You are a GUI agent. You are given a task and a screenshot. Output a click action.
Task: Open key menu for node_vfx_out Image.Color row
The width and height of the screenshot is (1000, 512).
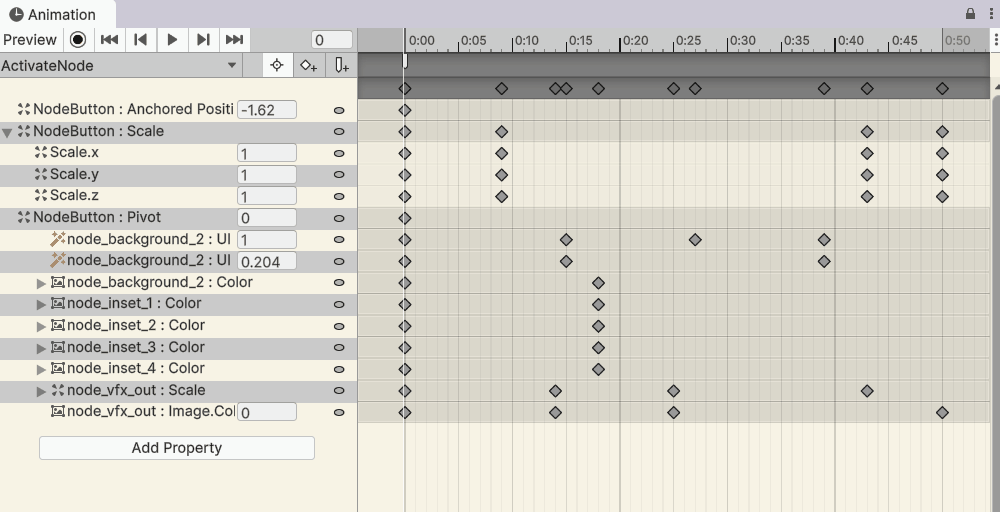[x=339, y=413]
